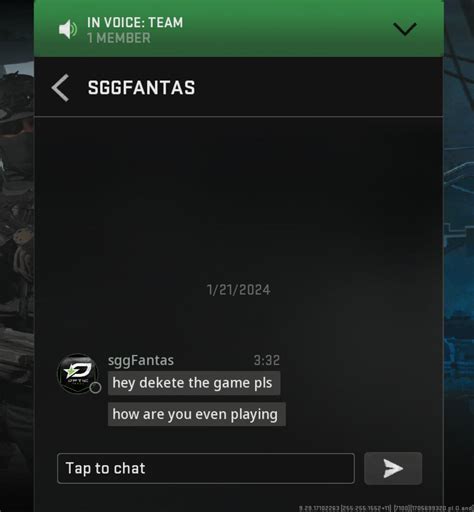Click the 'IN VOICE: TEAM' label
The width and height of the screenshot is (474, 512).
click(x=135, y=23)
